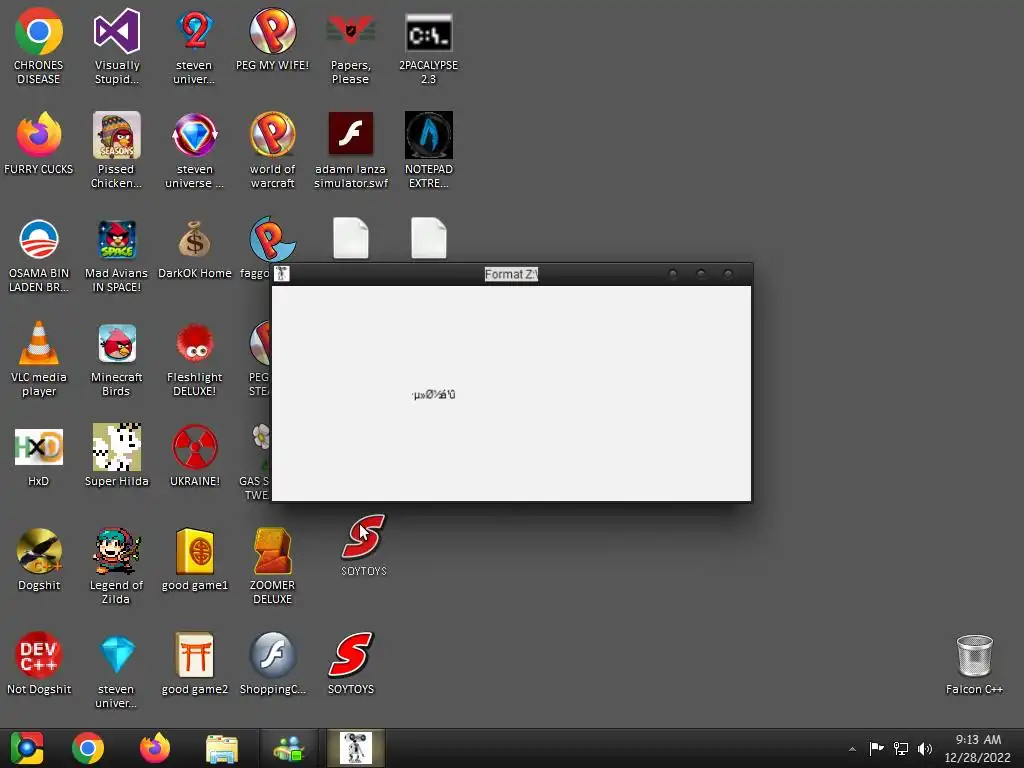Click the Start button on the taskbar
Screen dimensions: 1024x768
point(27,748)
